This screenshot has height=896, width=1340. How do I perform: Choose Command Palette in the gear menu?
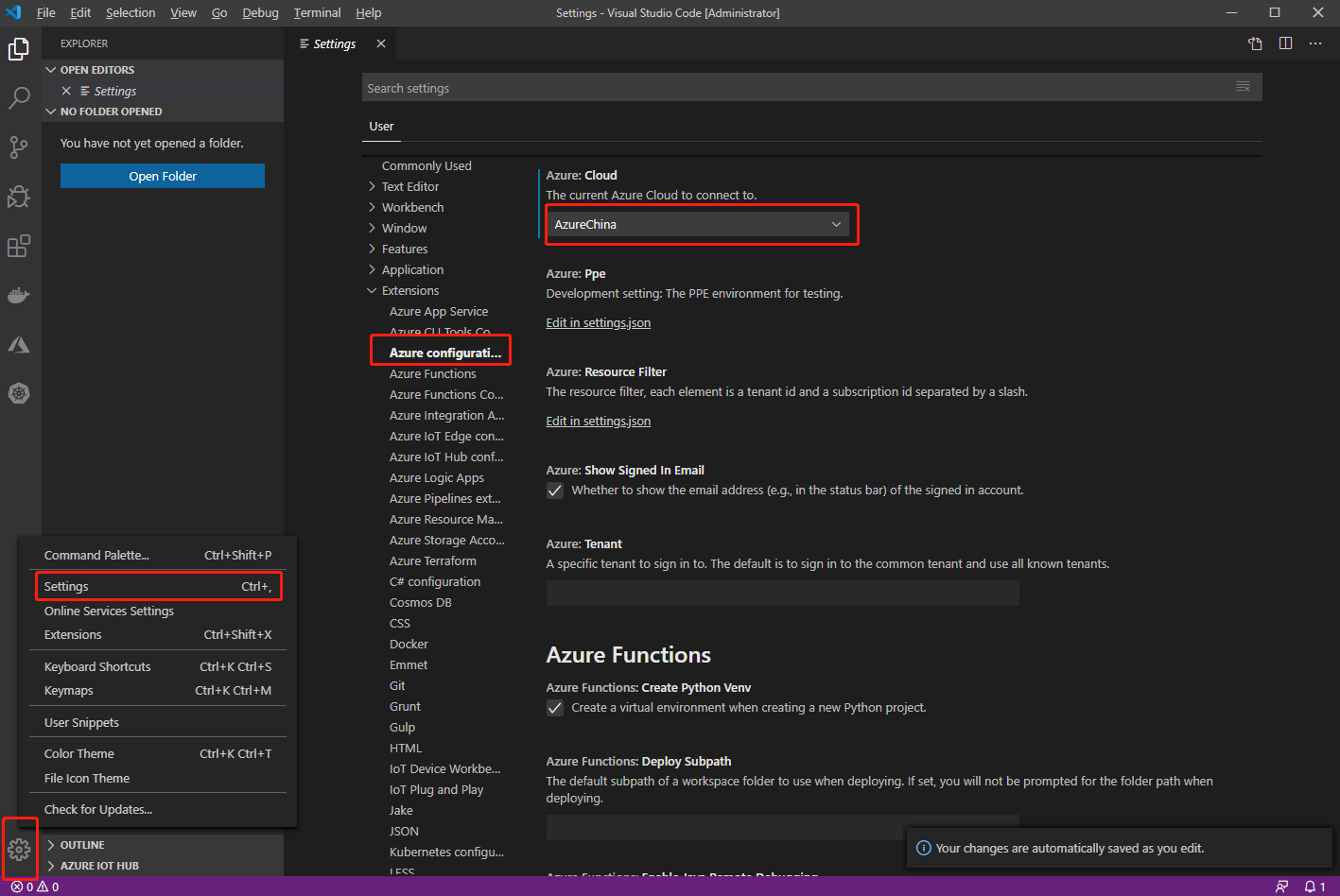pyautogui.click(x=158, y=555)
